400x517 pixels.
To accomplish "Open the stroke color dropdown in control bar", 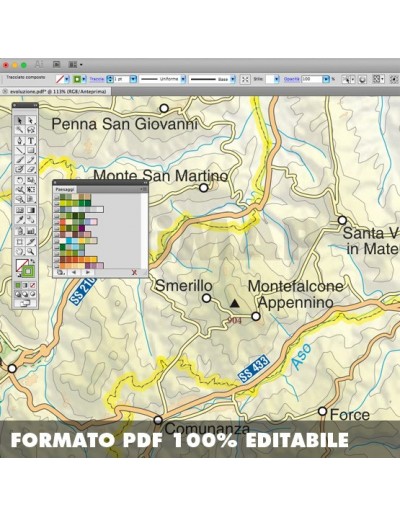I will point(85,79).
